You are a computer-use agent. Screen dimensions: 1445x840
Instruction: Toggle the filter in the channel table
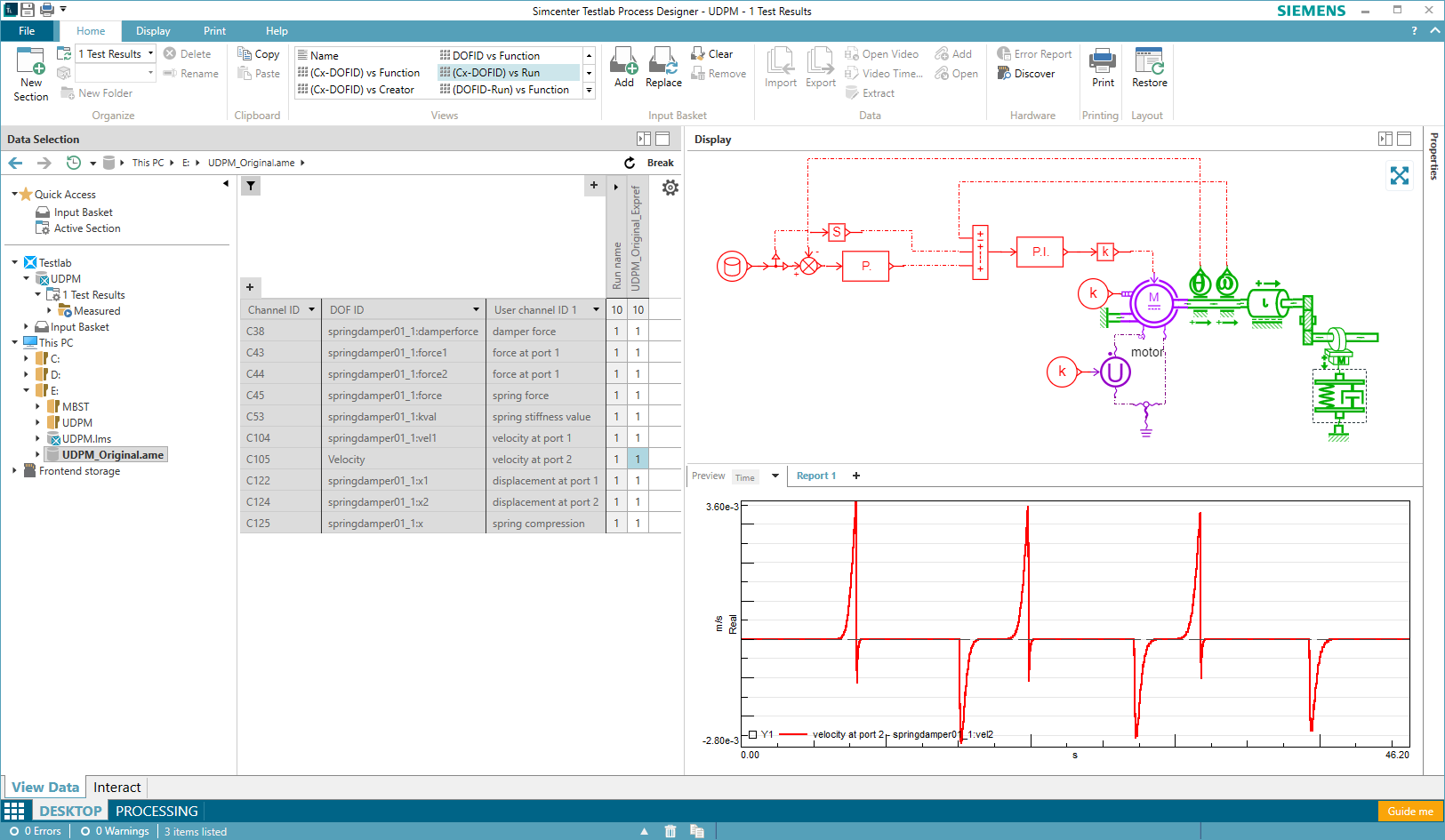click(250, 185)
